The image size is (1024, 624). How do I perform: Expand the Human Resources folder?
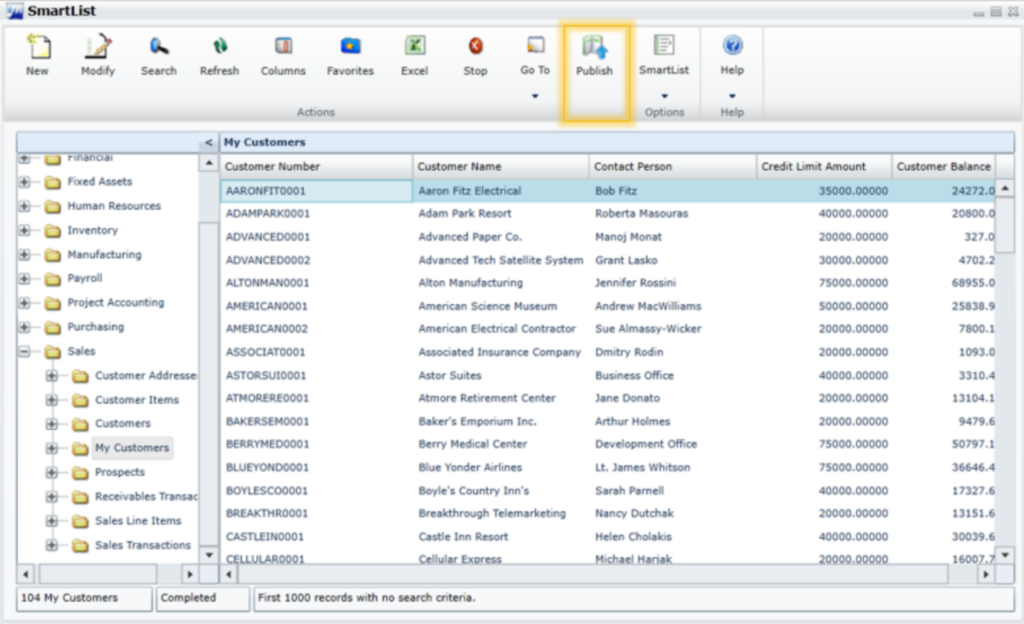coord(25,206)
